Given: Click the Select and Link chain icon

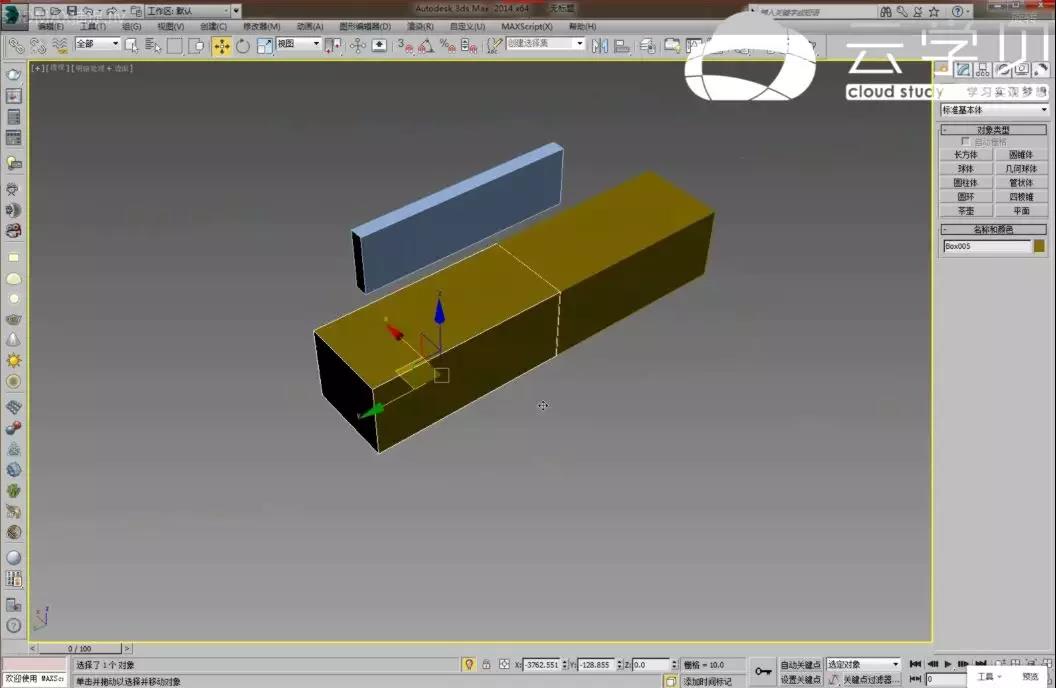Looking at the screenshot, I should pyautogui.click(x=16, y=46).
